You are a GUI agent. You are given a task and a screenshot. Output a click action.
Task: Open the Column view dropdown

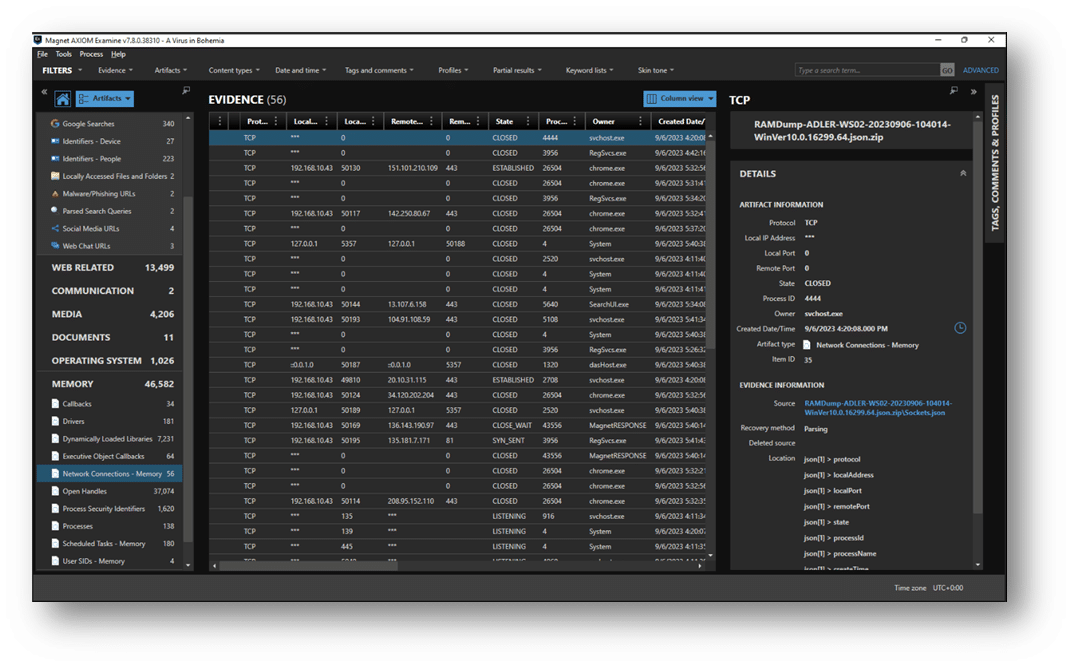[680, 99]
